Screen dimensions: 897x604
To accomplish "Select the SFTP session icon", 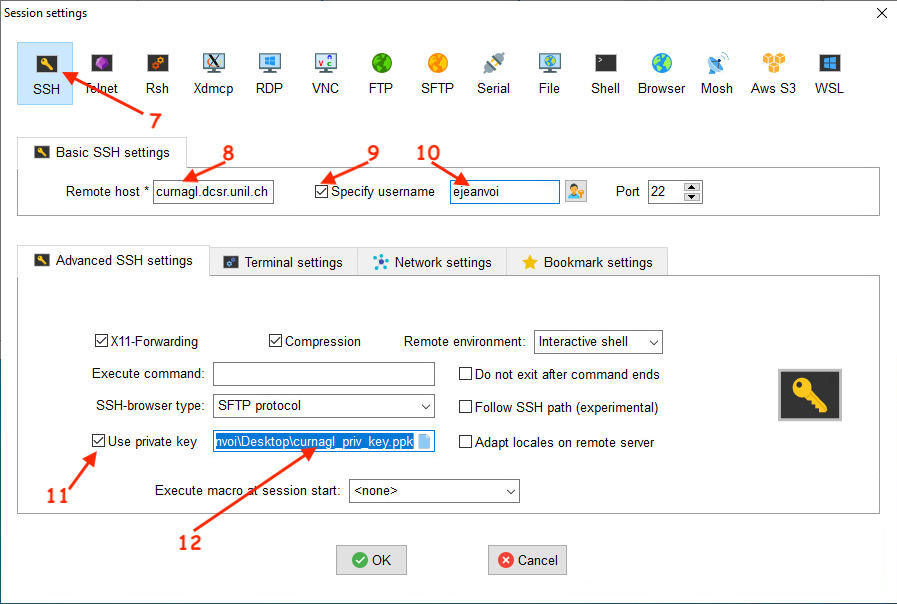I will 437,73.
